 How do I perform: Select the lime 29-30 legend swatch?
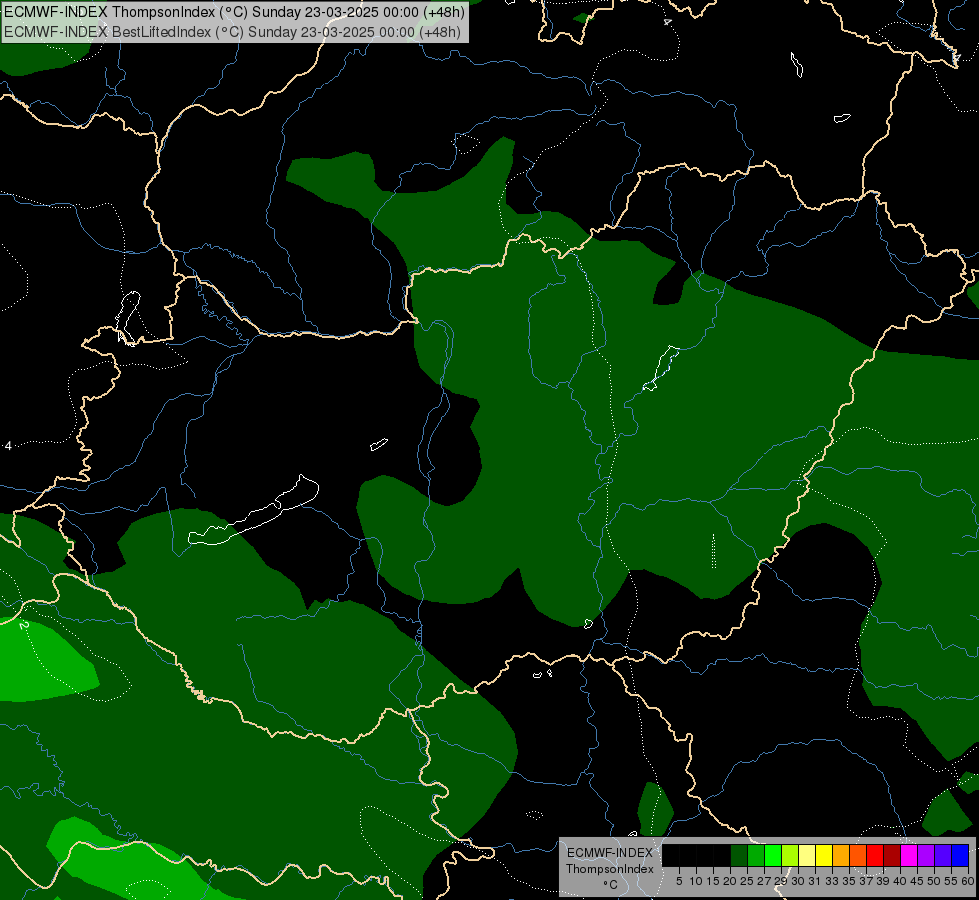point(790,855)
